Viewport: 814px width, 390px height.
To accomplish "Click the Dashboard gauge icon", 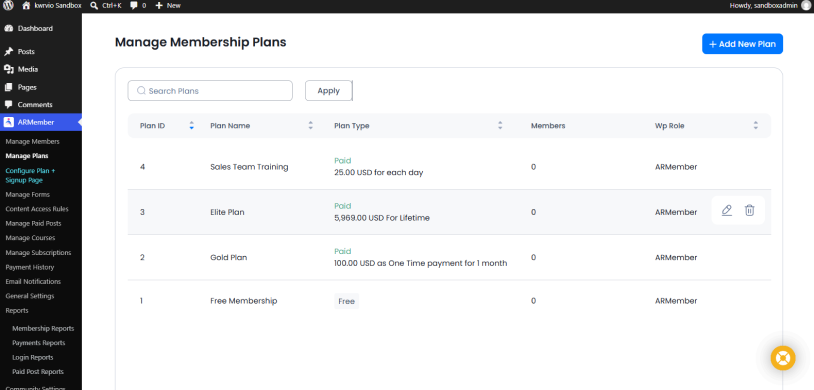I will click(x=8, y=29).
